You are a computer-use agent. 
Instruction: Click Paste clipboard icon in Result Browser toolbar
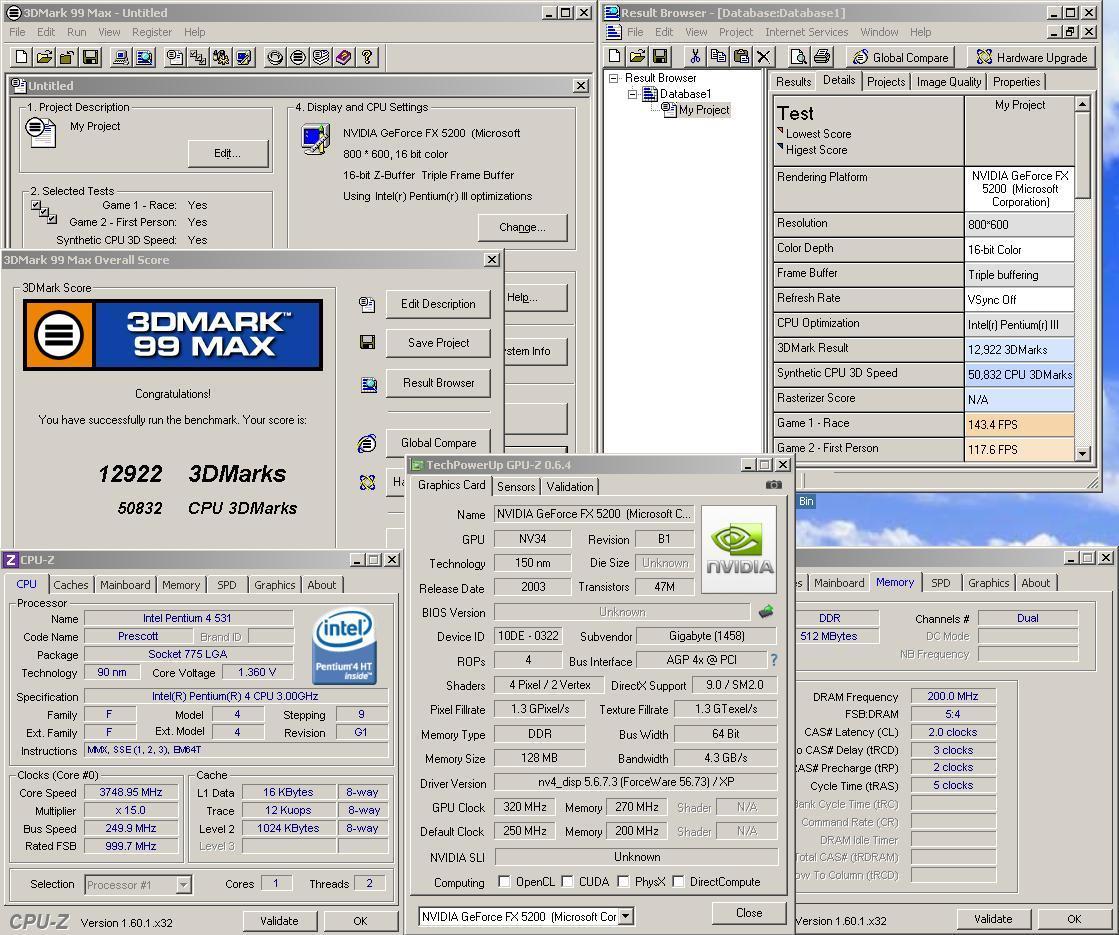click(x=741, y=56)
